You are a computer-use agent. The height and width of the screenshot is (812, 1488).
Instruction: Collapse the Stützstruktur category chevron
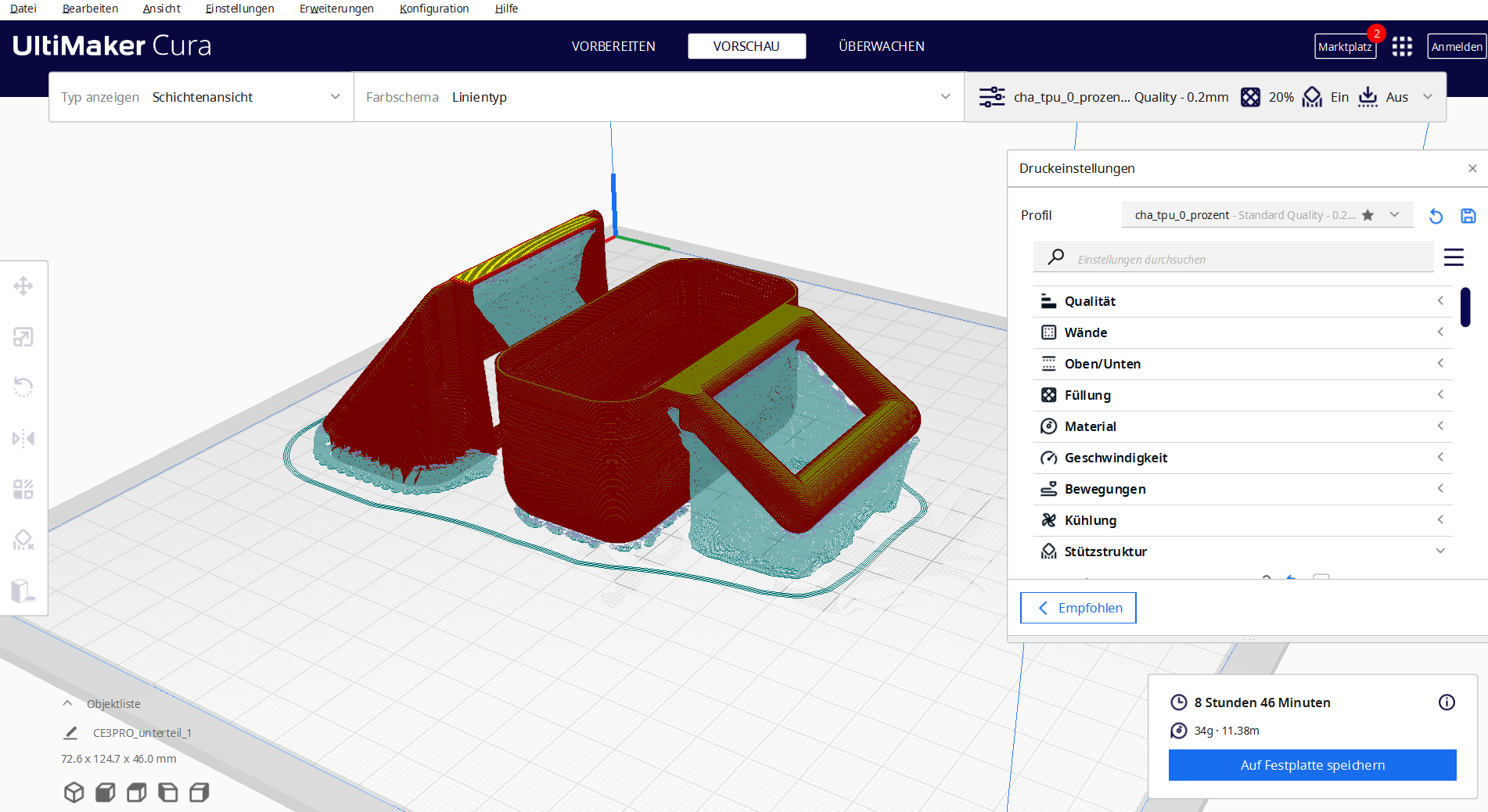click(x=1440, y=552)
